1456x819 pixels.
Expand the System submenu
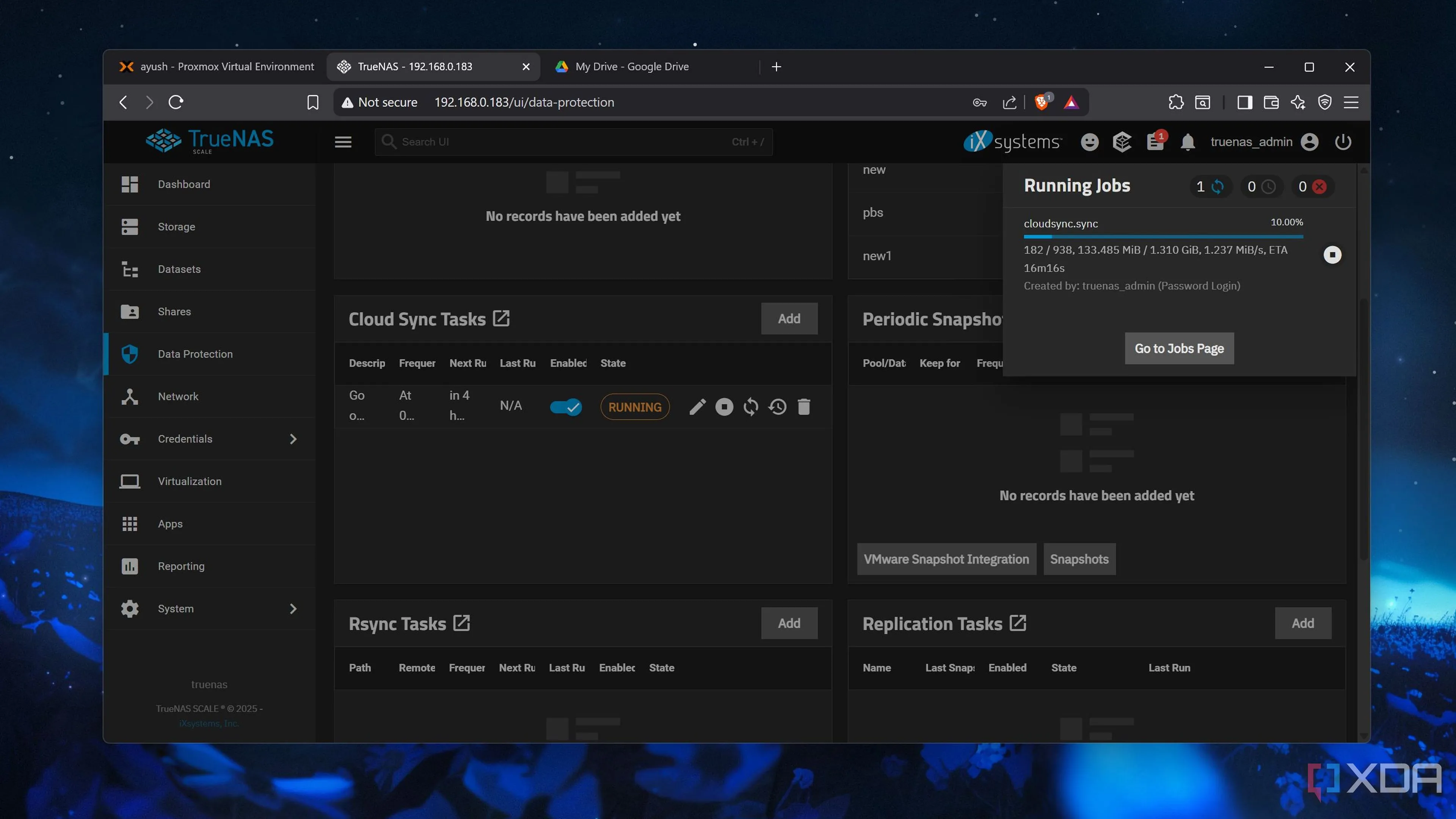(x=293, y=609)
